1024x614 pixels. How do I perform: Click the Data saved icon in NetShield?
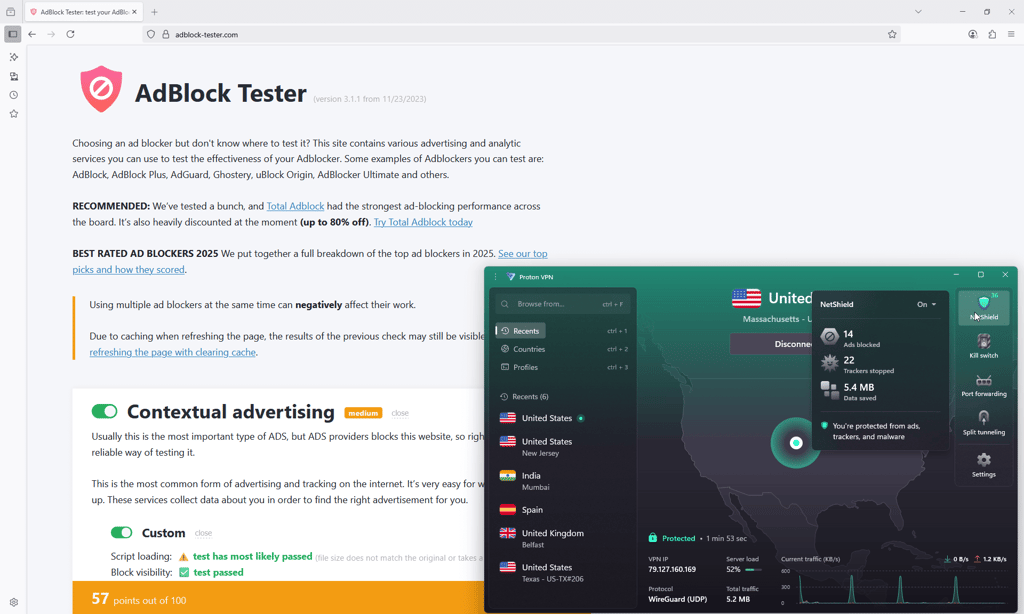[829, 390]
